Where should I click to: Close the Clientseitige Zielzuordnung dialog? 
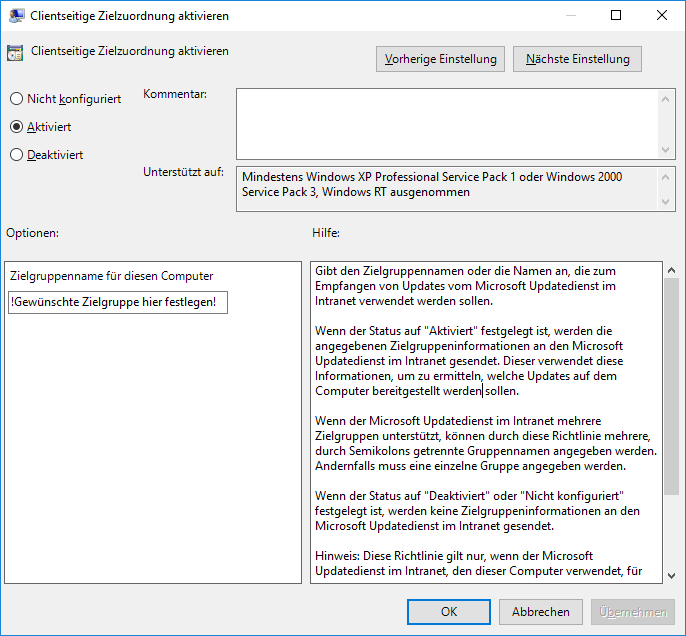click(x=662, y=16)
